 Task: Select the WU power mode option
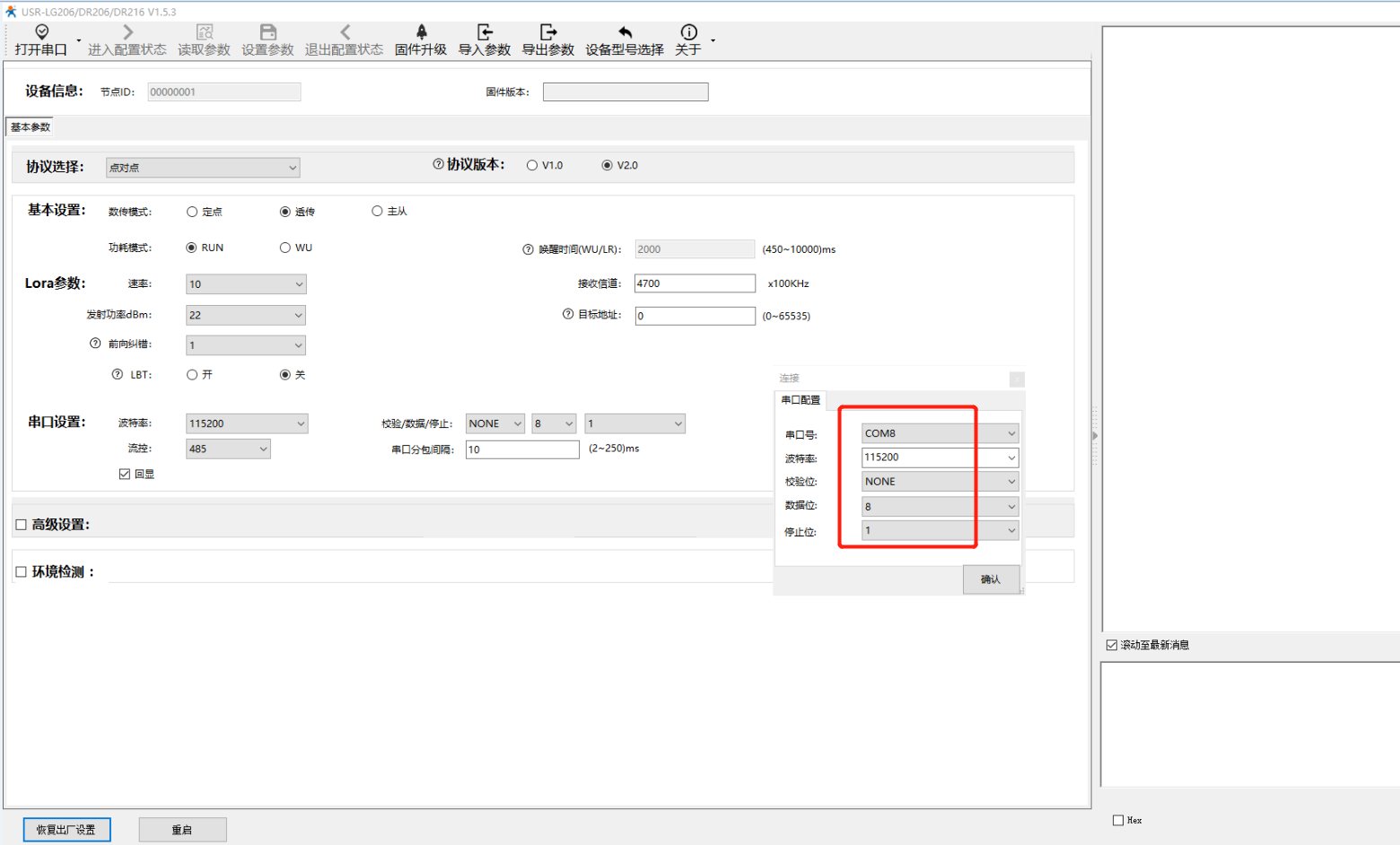pos(284,248)
